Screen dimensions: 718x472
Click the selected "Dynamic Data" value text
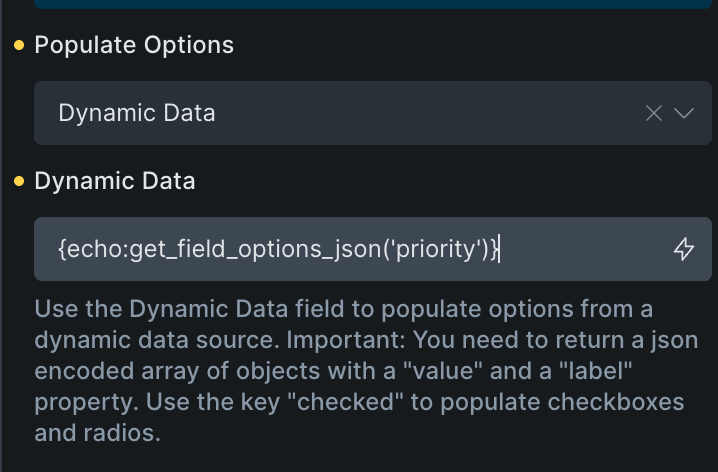(x=137, y=113)
